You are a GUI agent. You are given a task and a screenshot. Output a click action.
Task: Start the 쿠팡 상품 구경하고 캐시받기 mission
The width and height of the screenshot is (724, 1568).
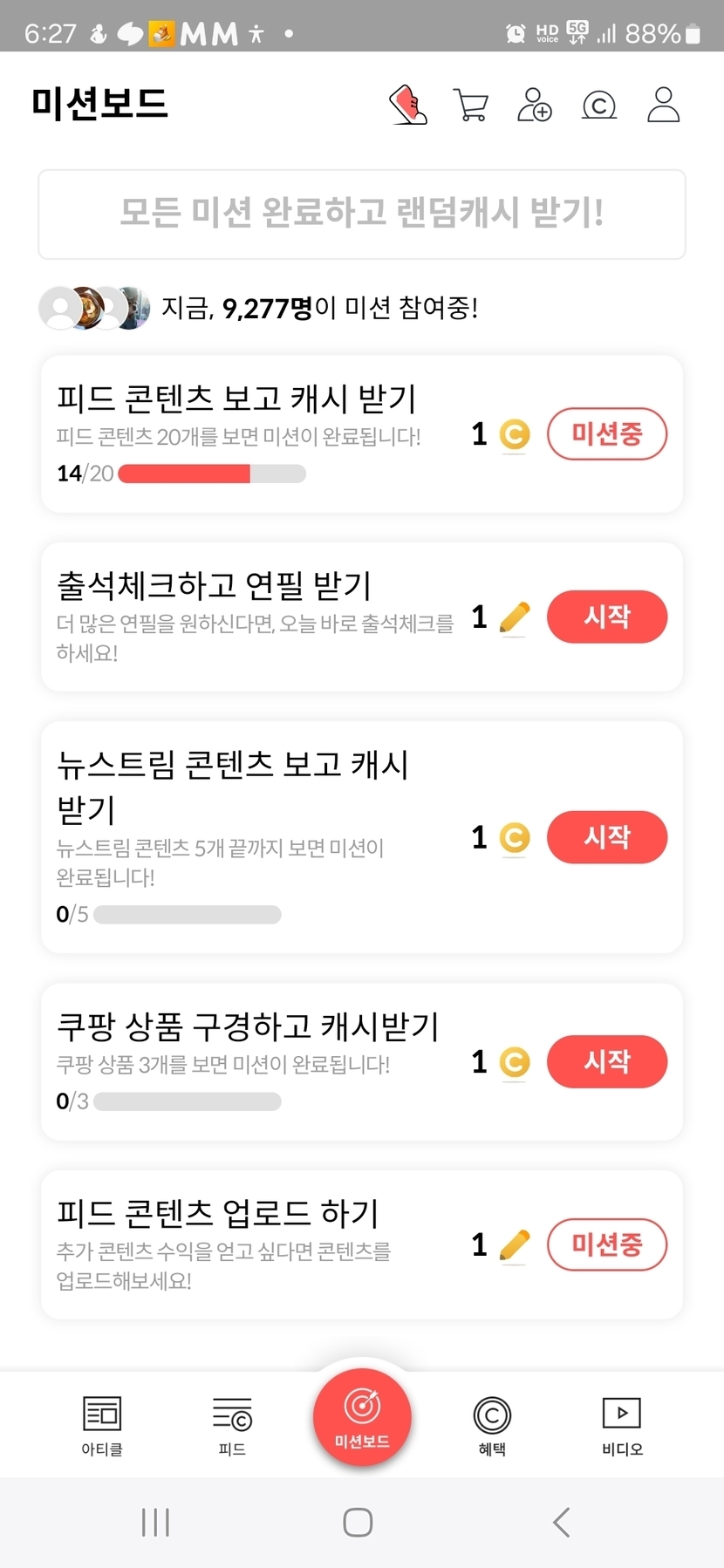coord(607,1061)
